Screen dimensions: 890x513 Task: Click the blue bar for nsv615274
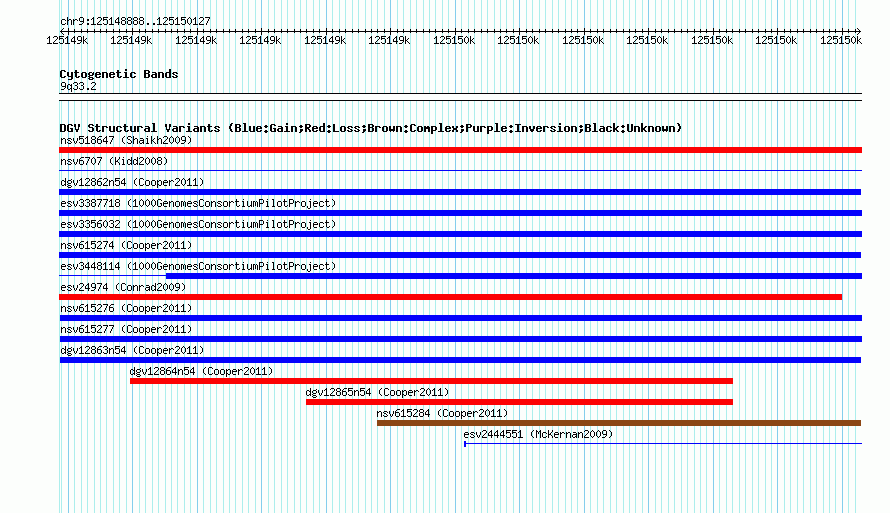pyautogui.click(x=460, y=255)
